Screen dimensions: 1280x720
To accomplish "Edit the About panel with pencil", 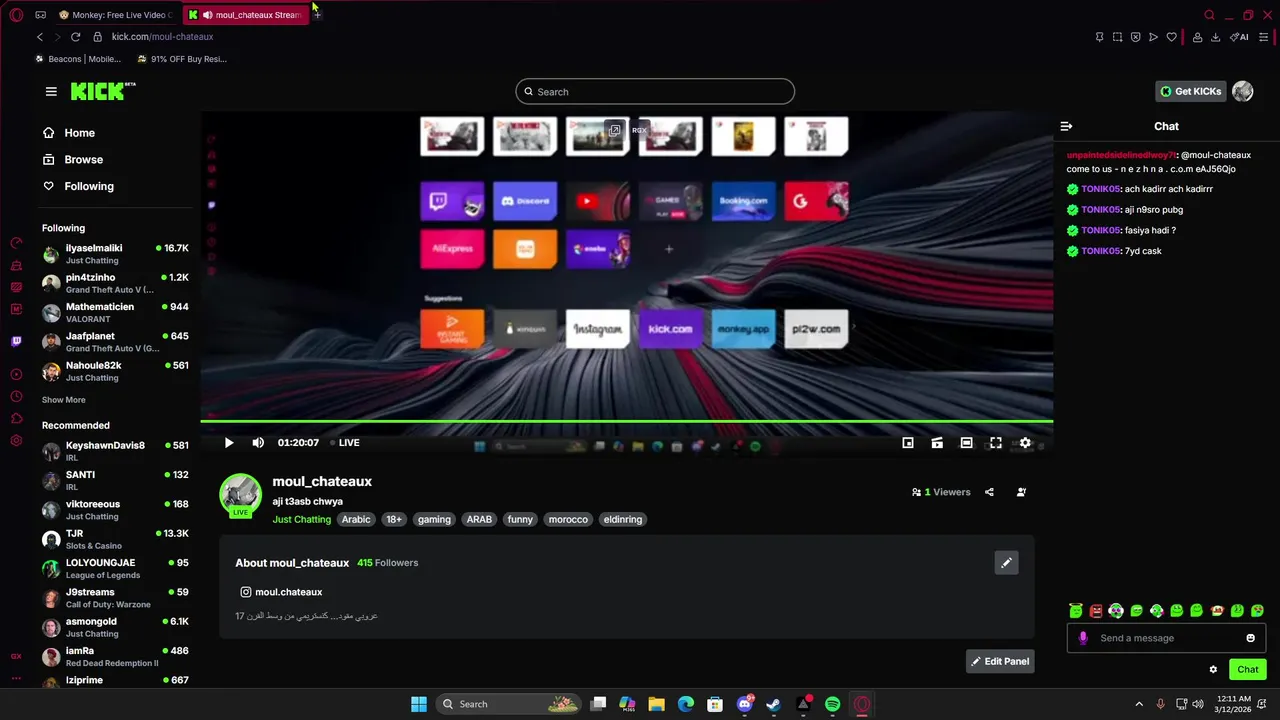I will click(1006, 563).
